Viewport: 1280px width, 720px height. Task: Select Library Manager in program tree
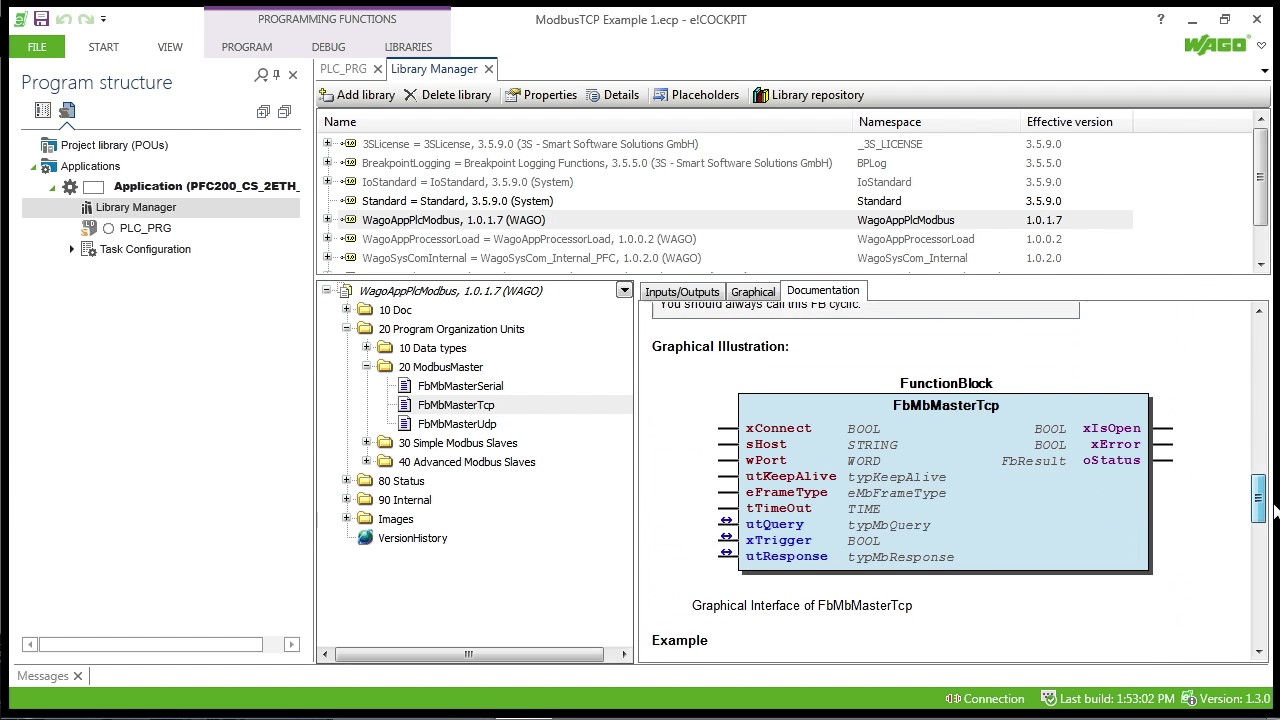(126, 207)
